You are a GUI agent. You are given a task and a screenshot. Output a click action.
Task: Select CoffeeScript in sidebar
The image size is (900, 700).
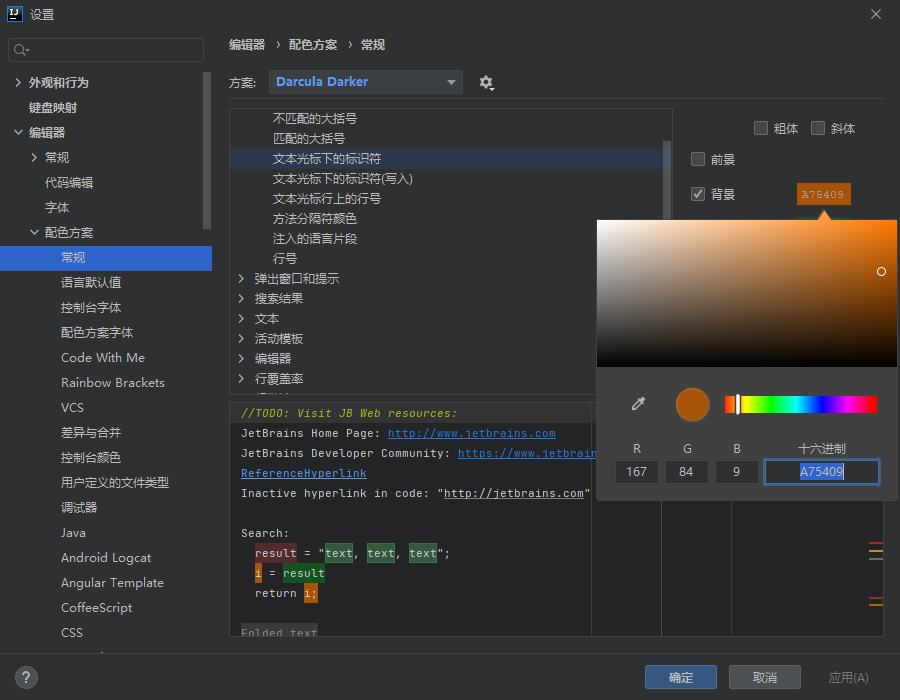(x=96, y=608)
